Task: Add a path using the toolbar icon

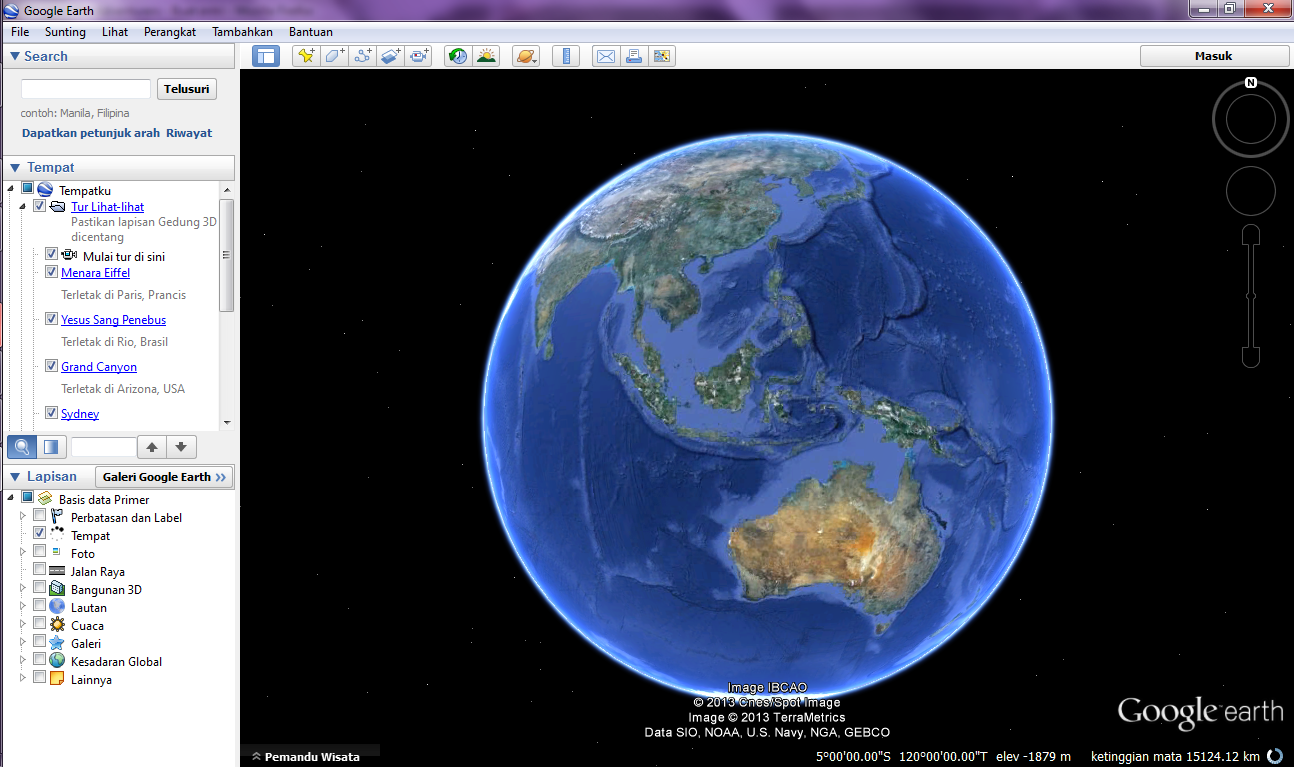Action: [x=363, y=56]
